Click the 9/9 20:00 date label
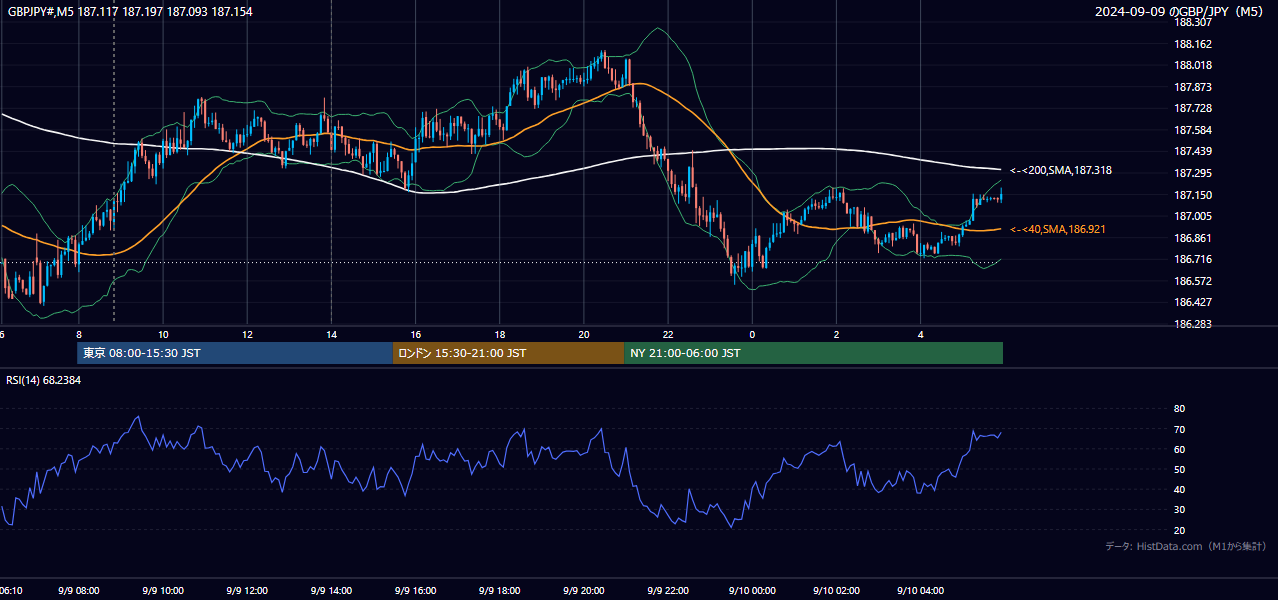The image size is (1278, 600). pyautogui.click(x=584, y=591)
